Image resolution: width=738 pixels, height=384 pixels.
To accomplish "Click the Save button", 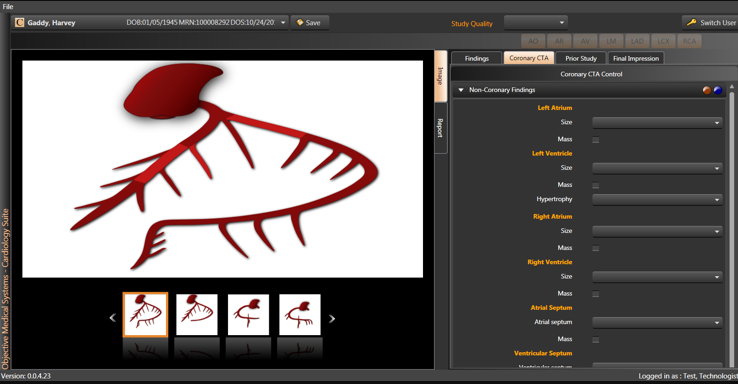I will (x=309, y=23).
